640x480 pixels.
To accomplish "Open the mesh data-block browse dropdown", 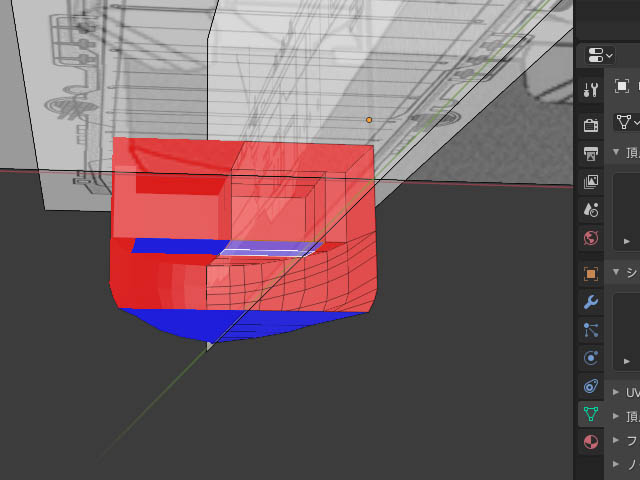I will click(627, 122).
